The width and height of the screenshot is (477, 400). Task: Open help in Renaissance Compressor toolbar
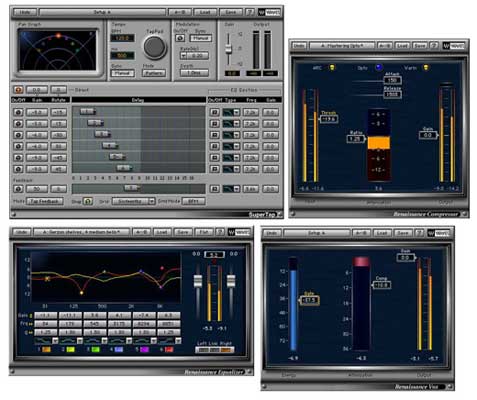click(434, 45)
